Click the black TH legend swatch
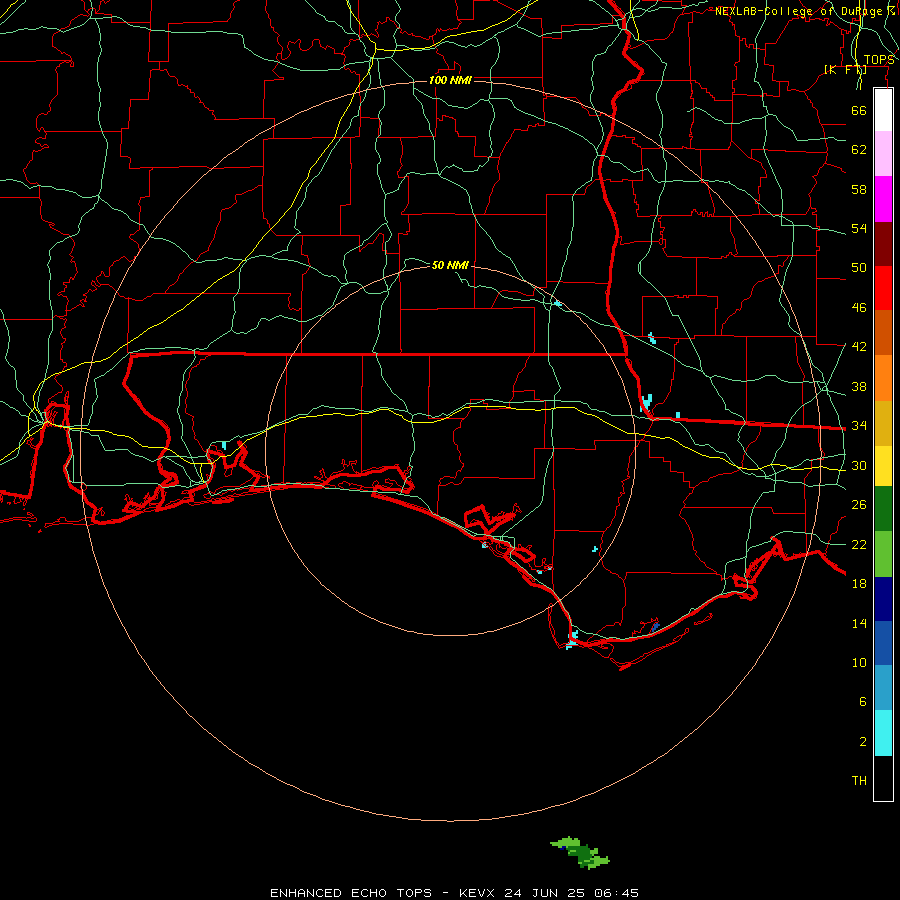The image size is (900, 900). pyautogui.click(x=883, y=778)
